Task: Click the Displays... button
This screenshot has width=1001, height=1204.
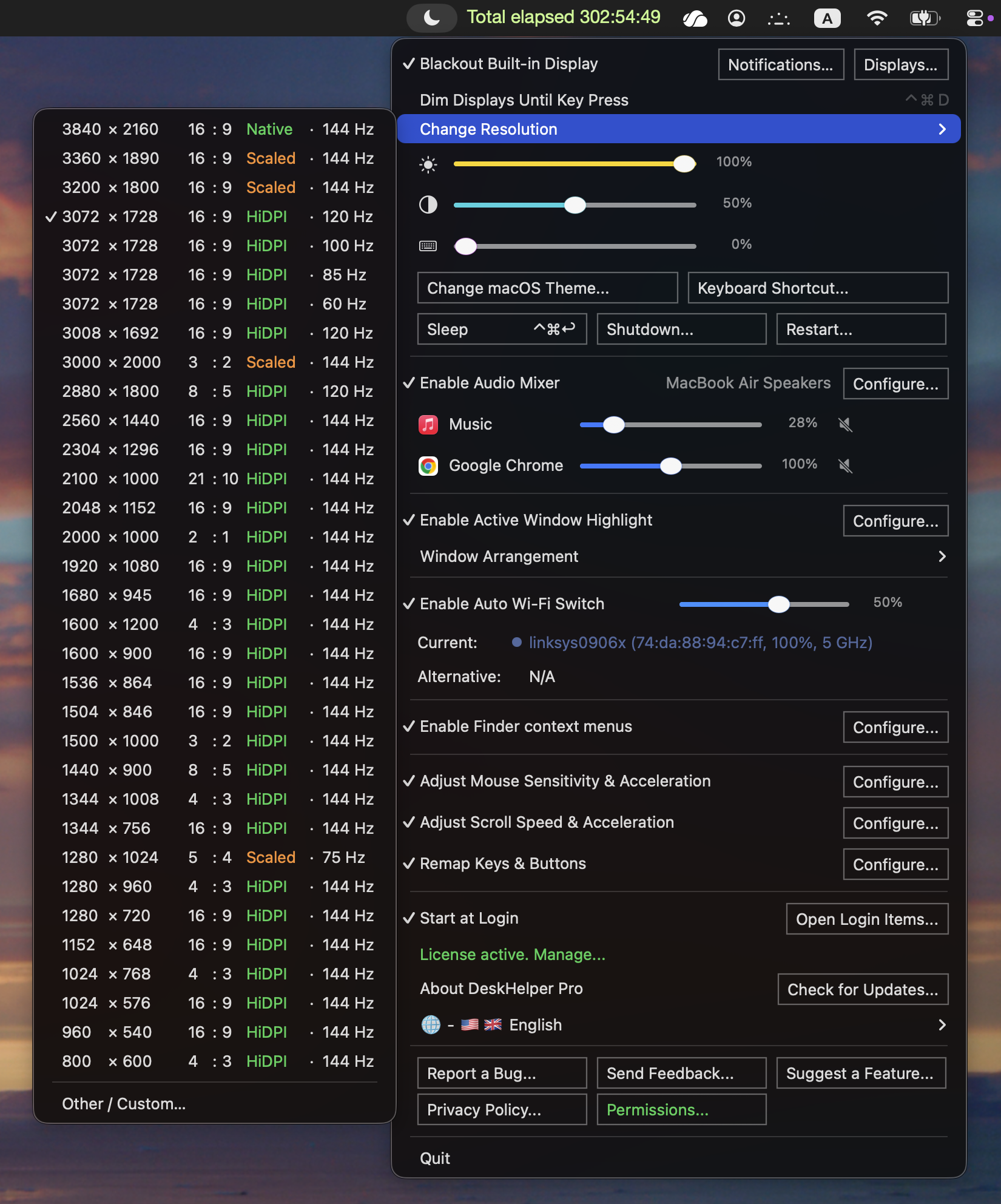Action: [x=901, y=64]
